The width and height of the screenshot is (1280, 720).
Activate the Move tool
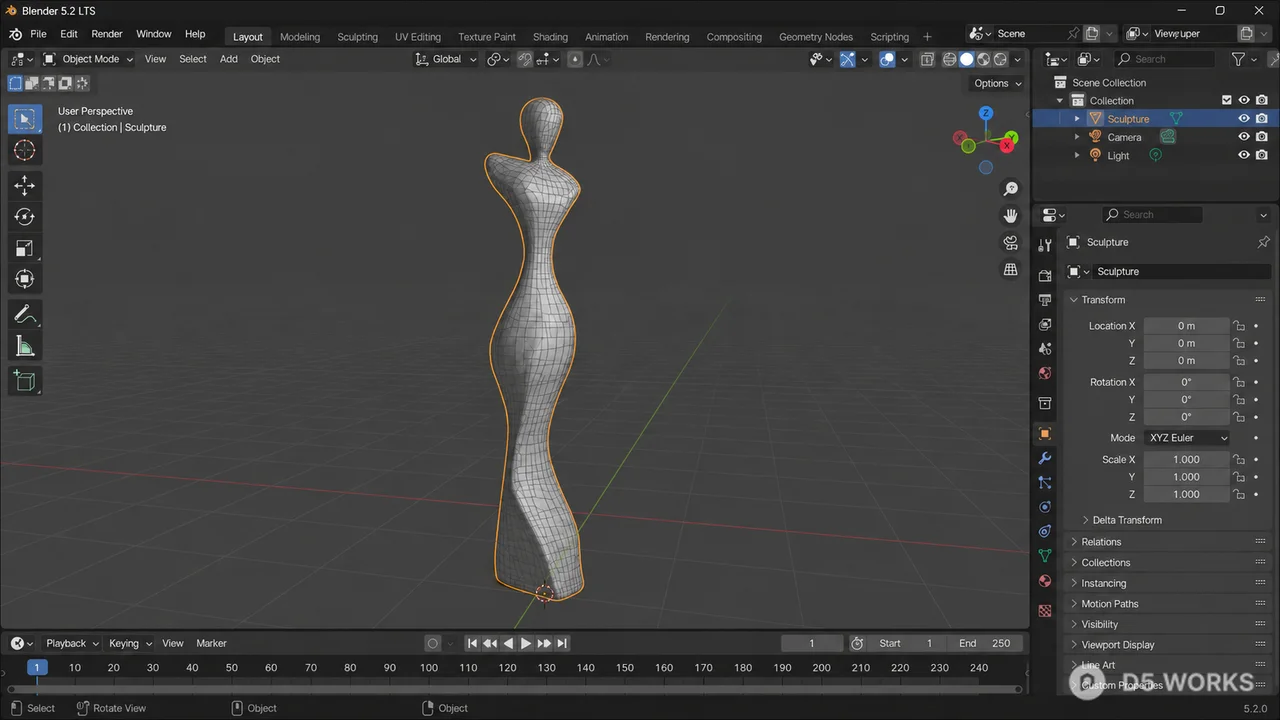point(25,186)
